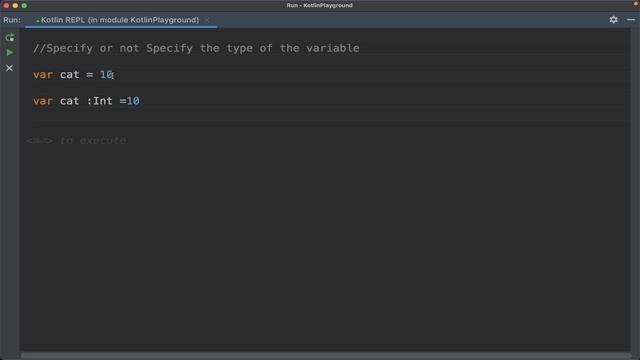Open the Run panel settings gear
This screenshot has height=360, width=640.
(x=613, y=20)
